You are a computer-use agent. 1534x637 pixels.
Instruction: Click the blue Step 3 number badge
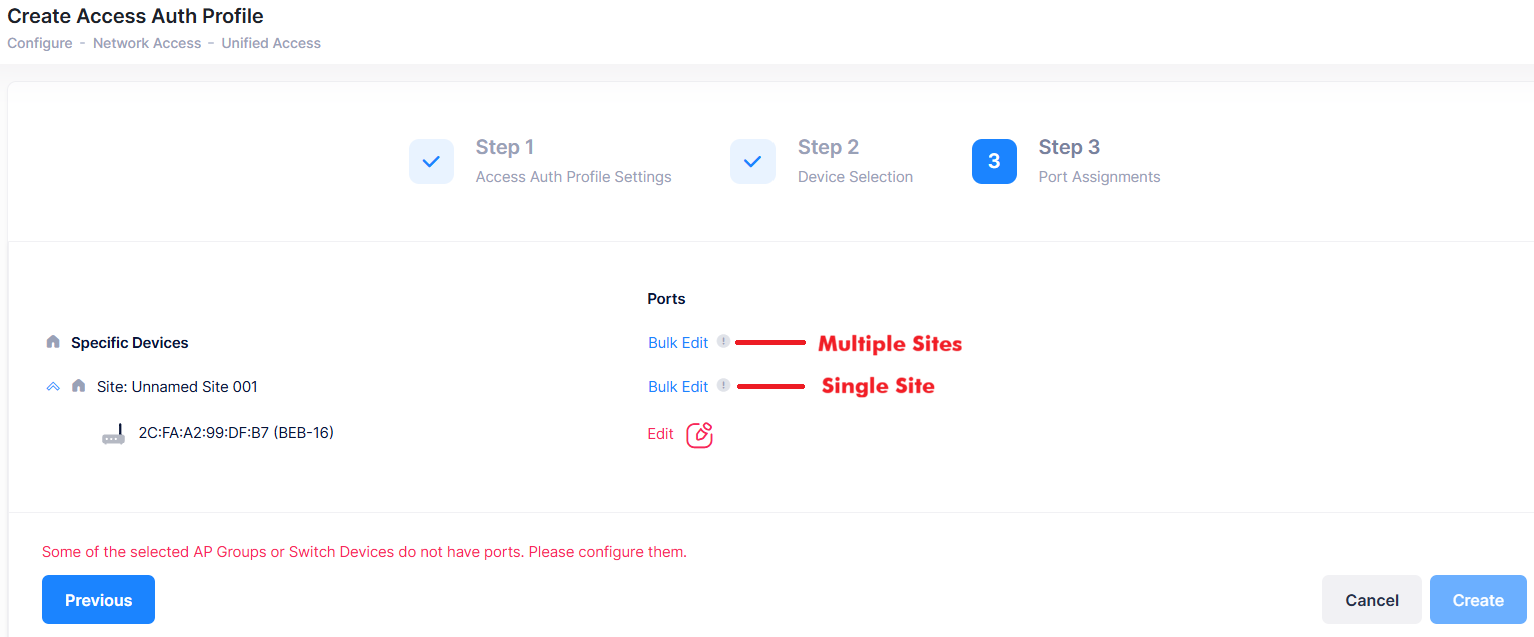pos(994,161)
